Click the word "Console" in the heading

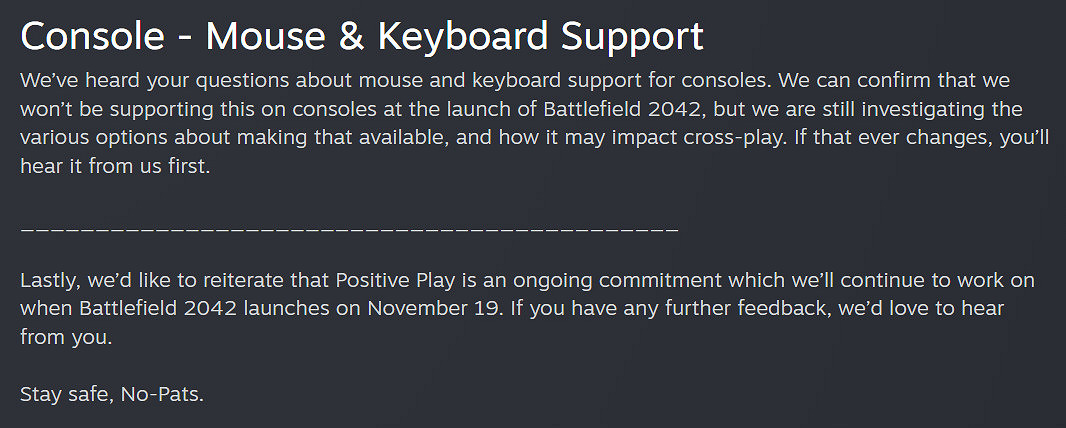93,36
